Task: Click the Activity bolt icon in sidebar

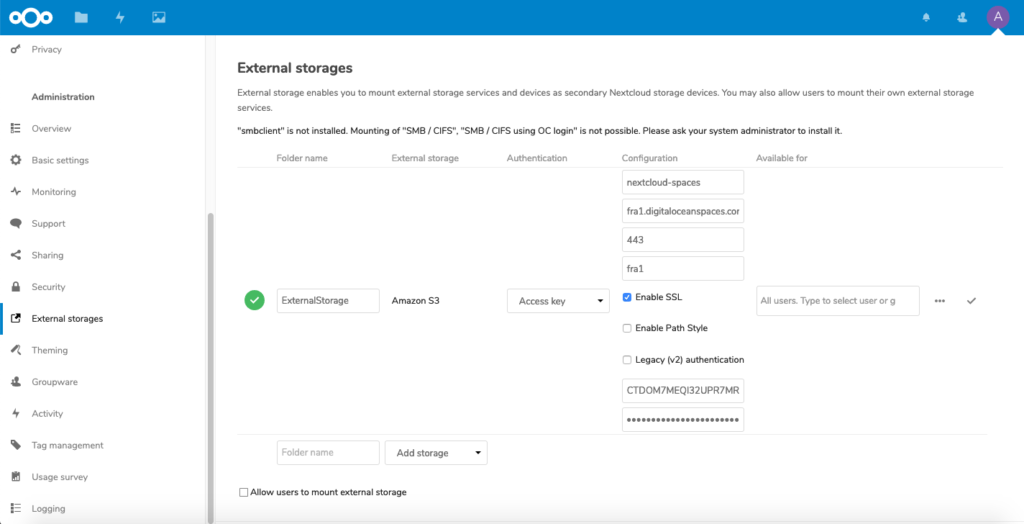Action: pos(16,414)
